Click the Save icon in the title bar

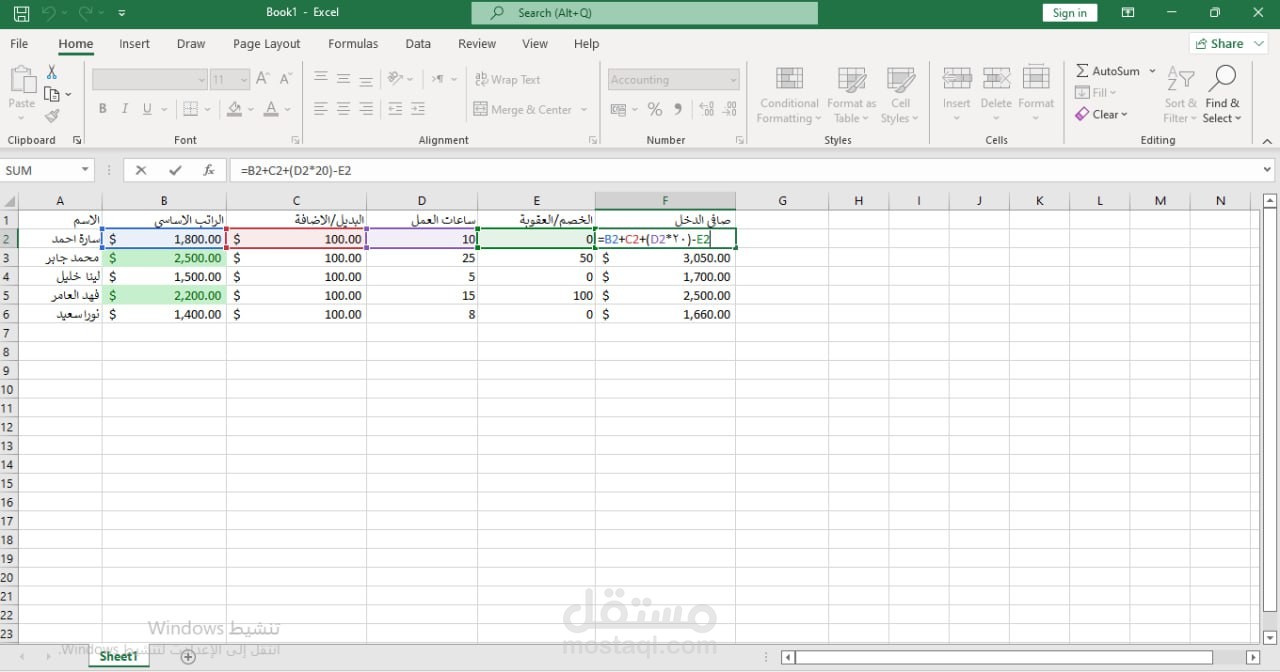pos(21,13)
